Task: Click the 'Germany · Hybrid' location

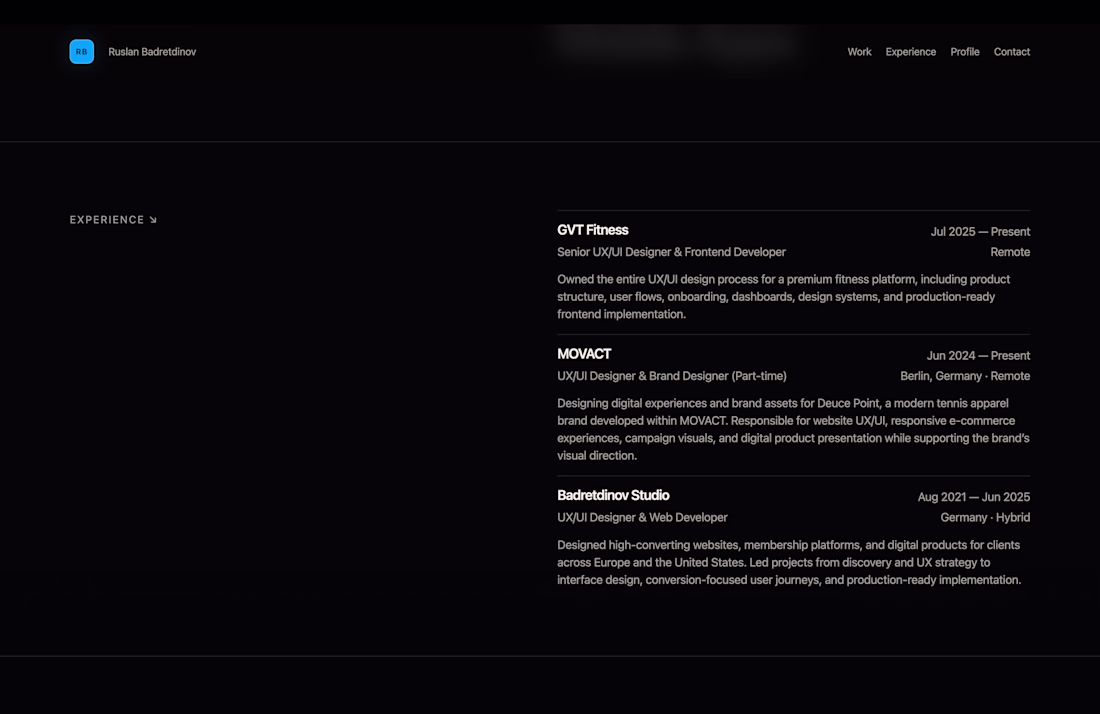Action: point(985,517)
